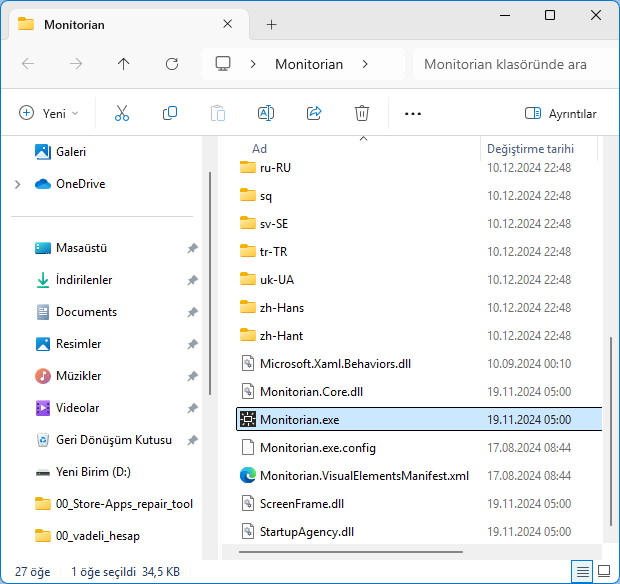Click the Copy icon in toolbar
The image size is (620, 584).
pyautogui.click(x=170, y=113)
